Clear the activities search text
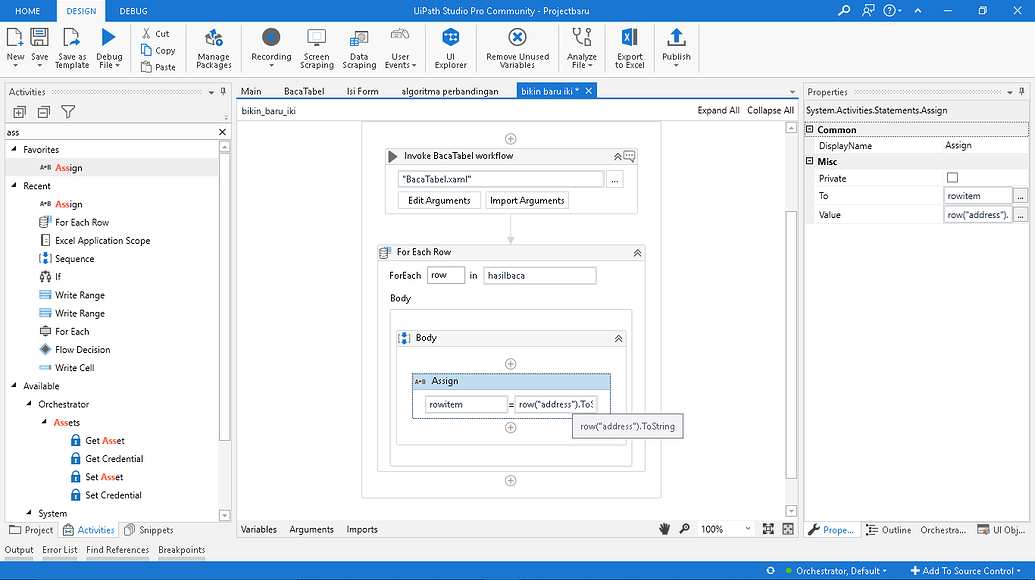Image resolution: width=1035 pixels, height=580 pixels. [x=222, y=132]
